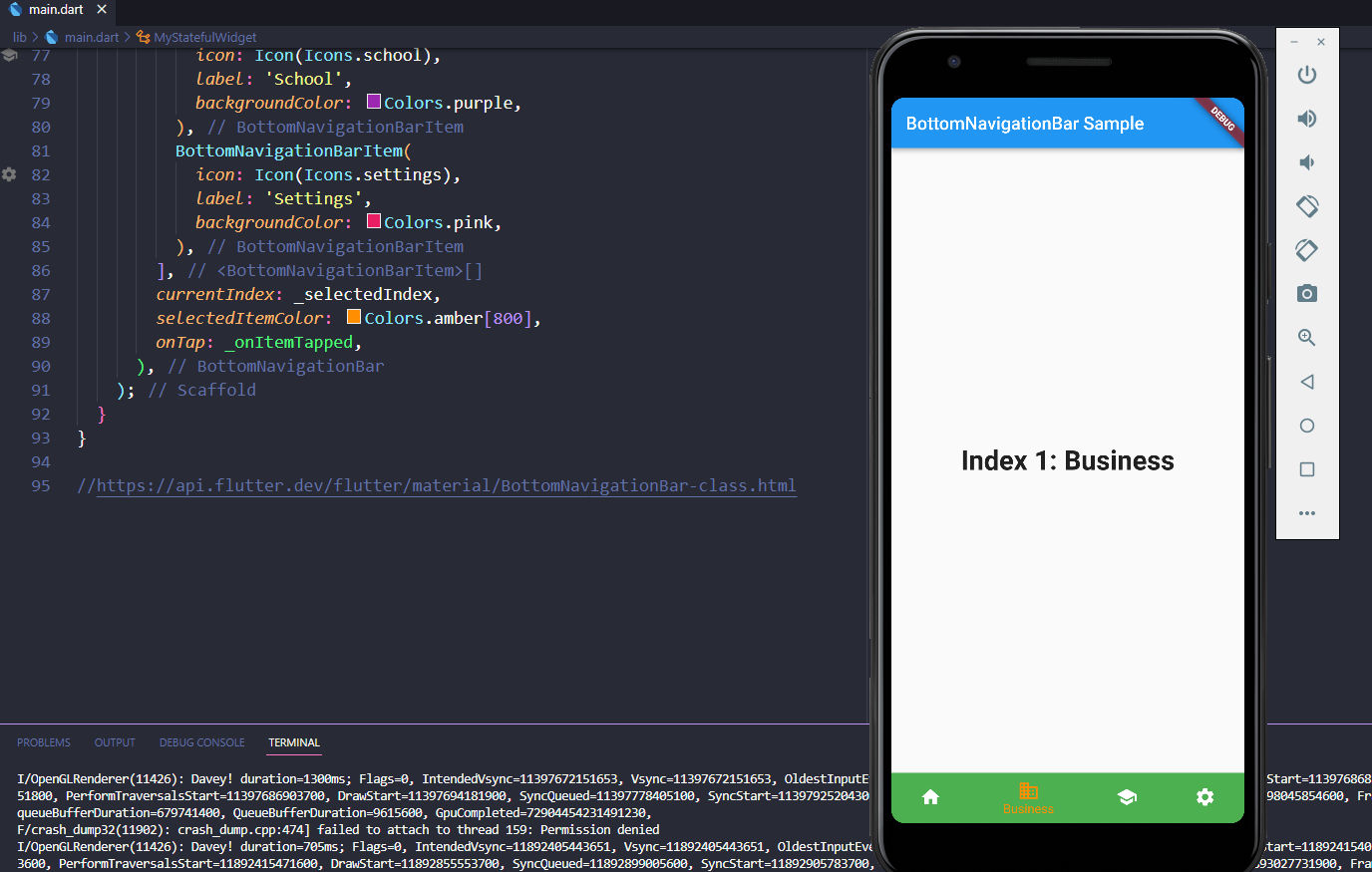Click the pink color swatch on line 84
This screenshot has height=872, width=1372.
(374, 221)
